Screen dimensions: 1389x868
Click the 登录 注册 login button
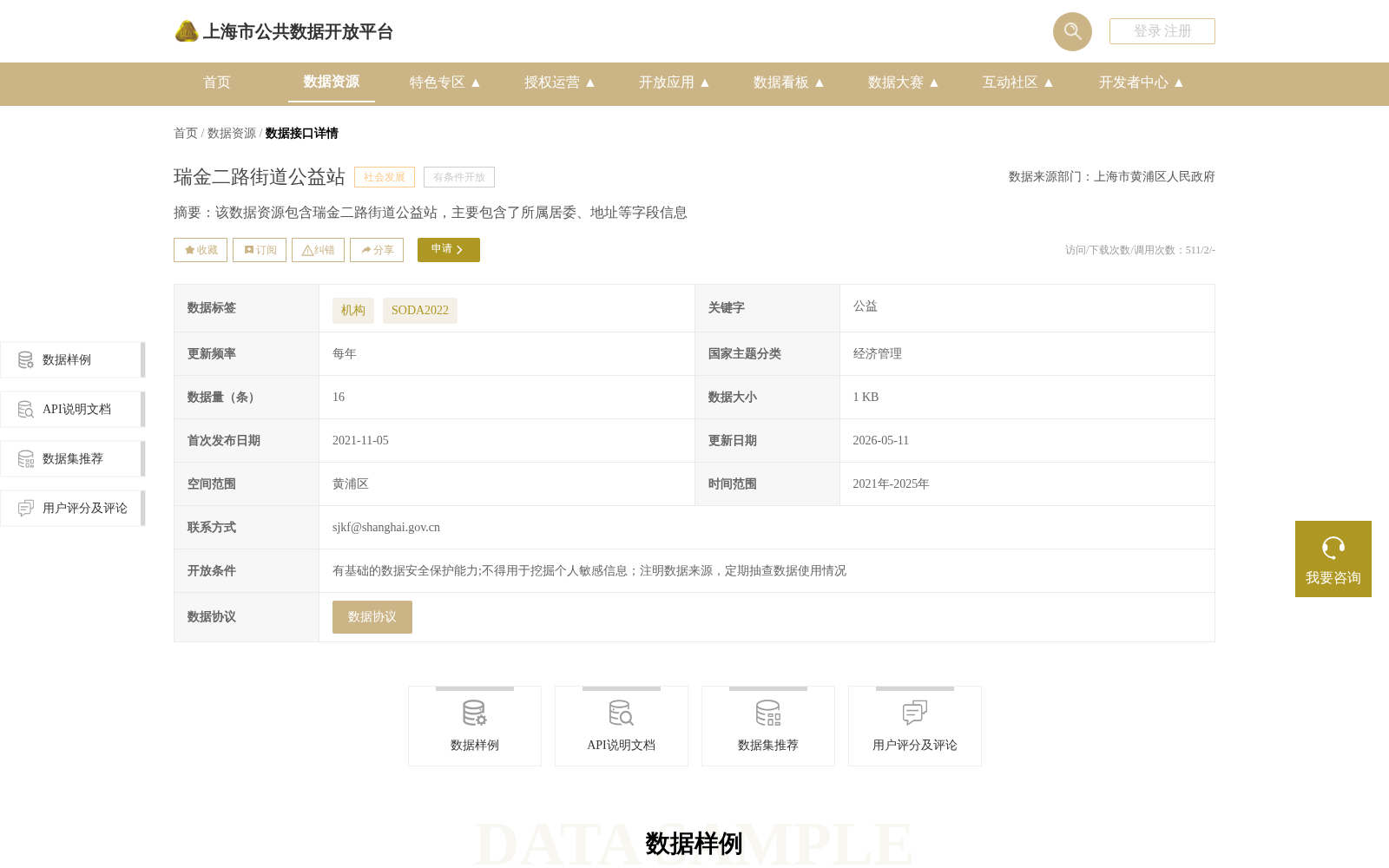point(1162,31)
